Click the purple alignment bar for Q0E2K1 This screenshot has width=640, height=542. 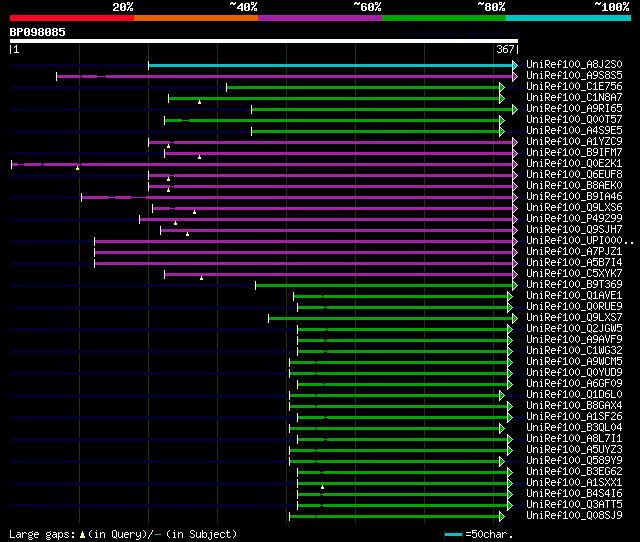[x=262, y=164]
